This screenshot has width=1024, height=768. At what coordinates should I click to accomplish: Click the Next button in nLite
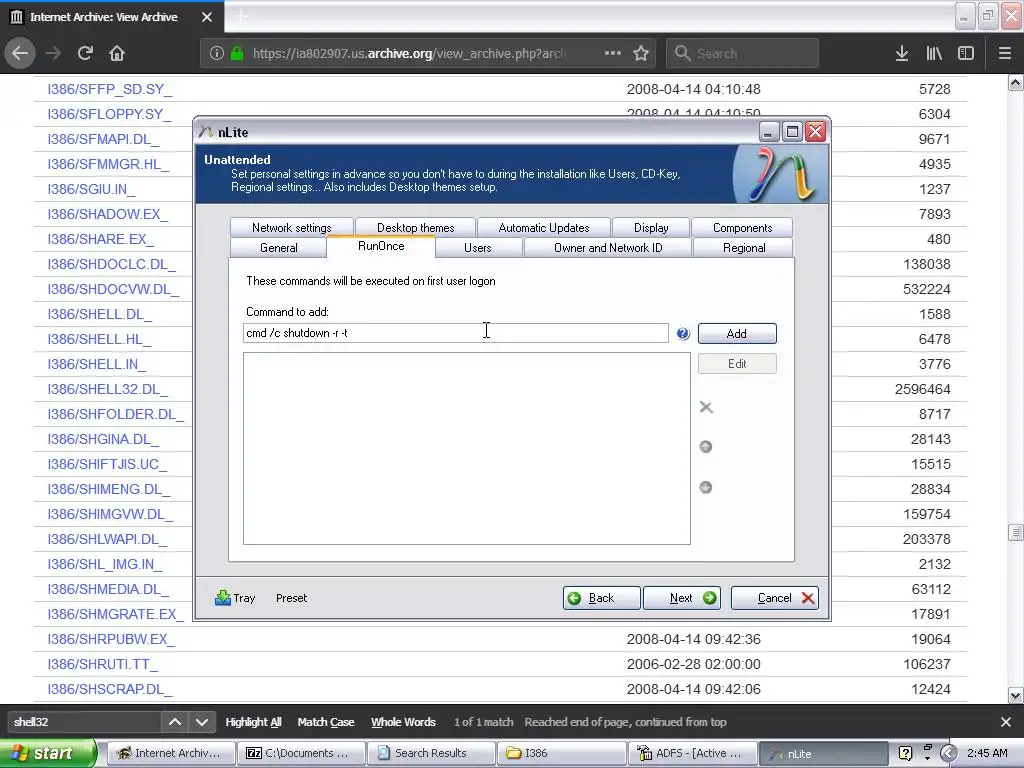pos(682,598)
